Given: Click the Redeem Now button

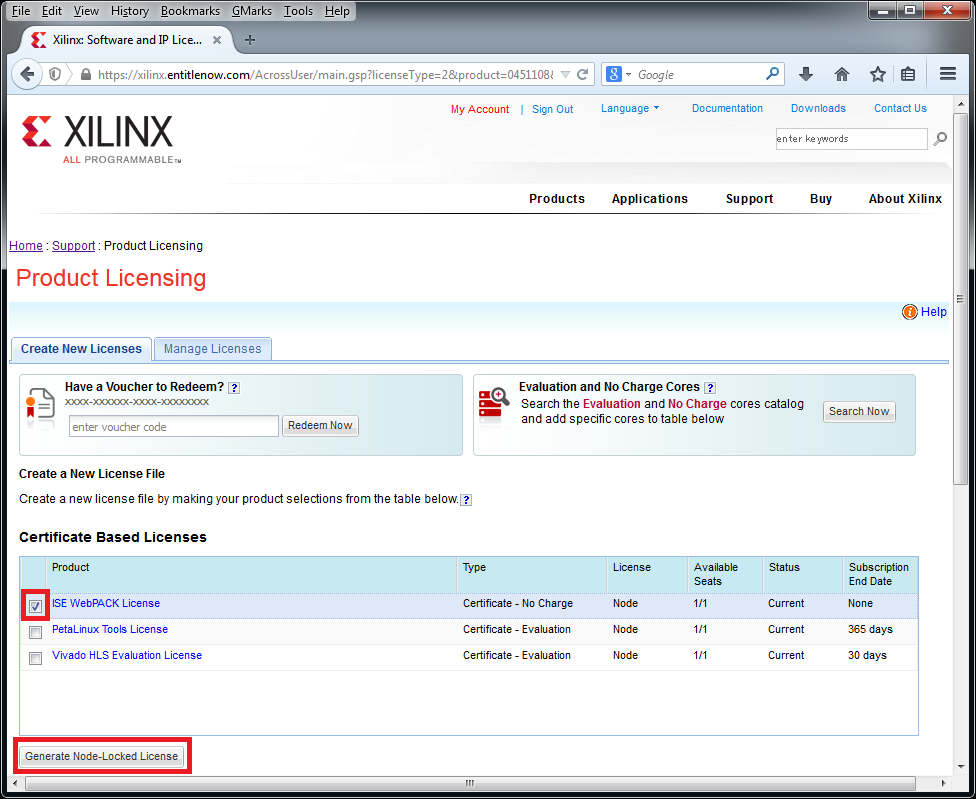Looking at the screenshot, I should 320,426.
